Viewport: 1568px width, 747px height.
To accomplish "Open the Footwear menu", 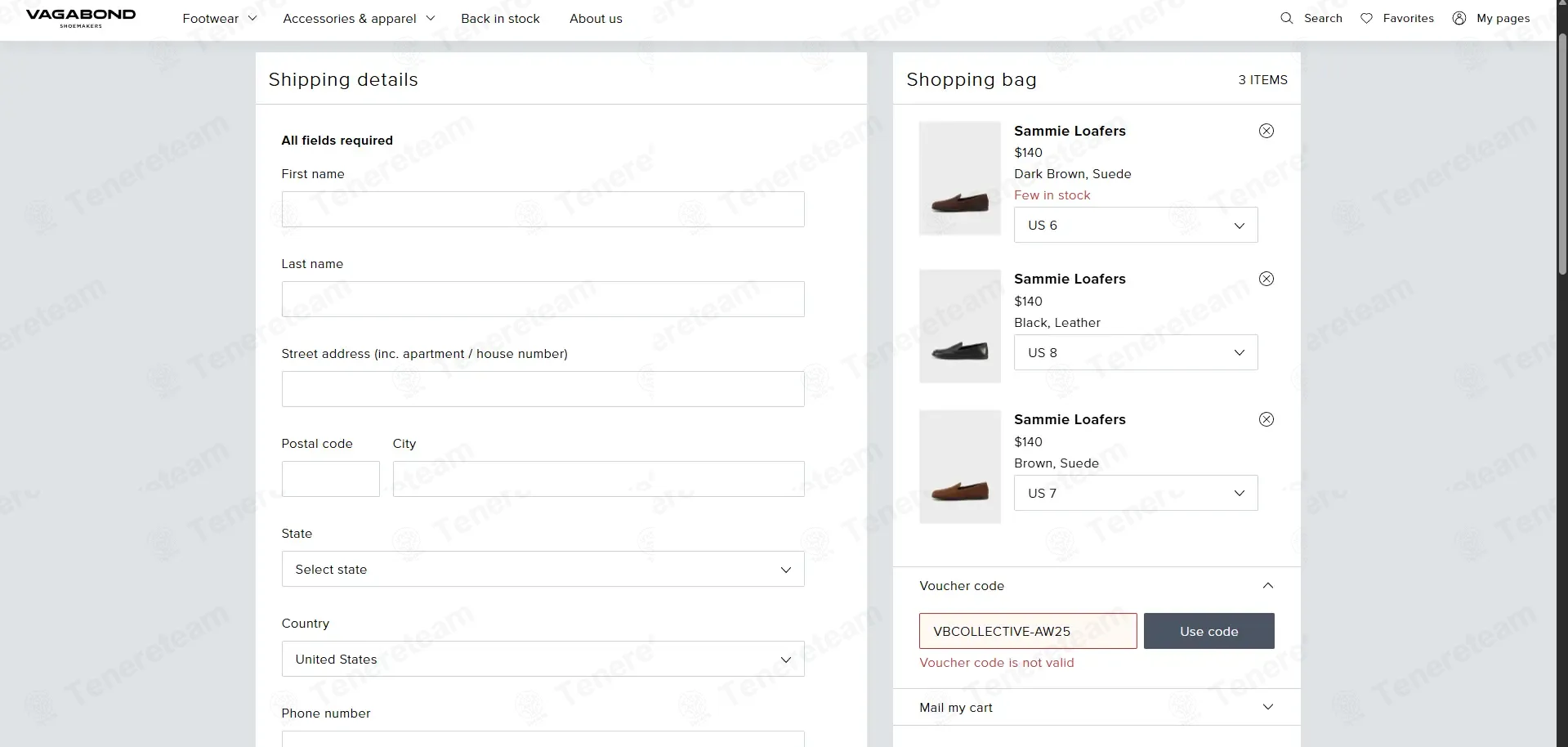I will click(x=220, y=18).
